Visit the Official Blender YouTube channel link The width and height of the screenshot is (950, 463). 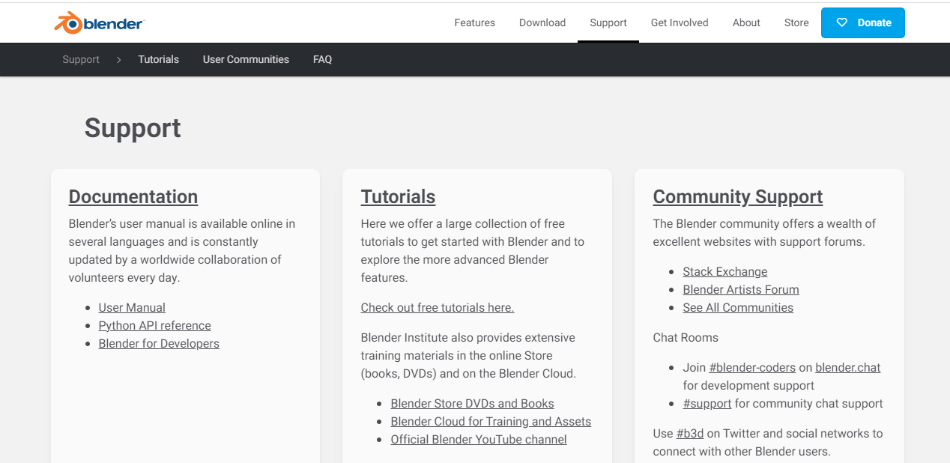click(479, 439)
